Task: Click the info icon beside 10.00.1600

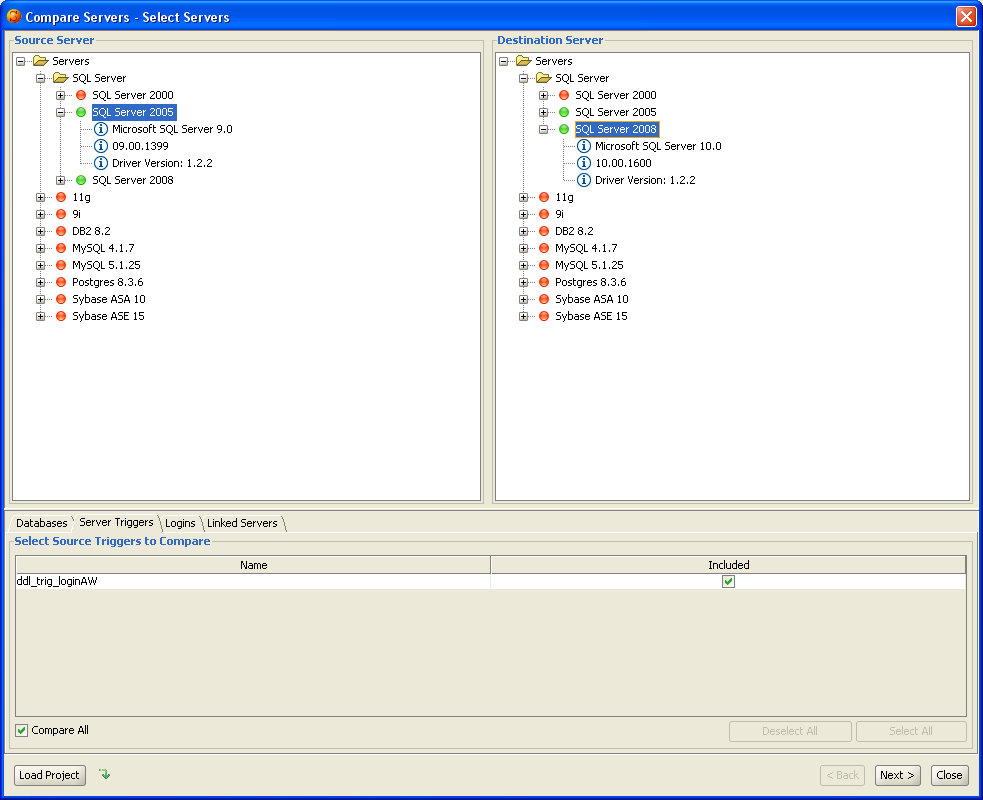Action: [x=584, y=163]
